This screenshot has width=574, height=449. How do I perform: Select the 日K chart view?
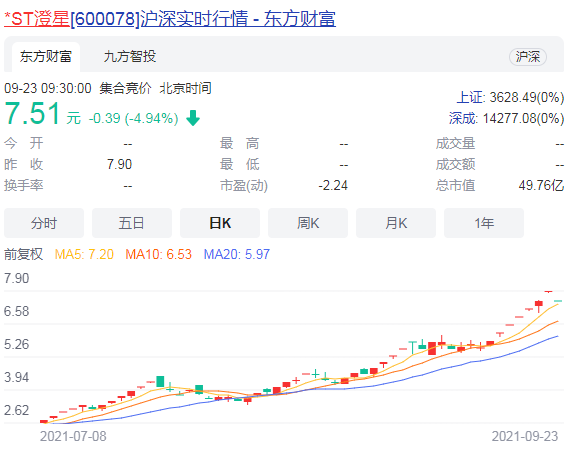(220, 223)
